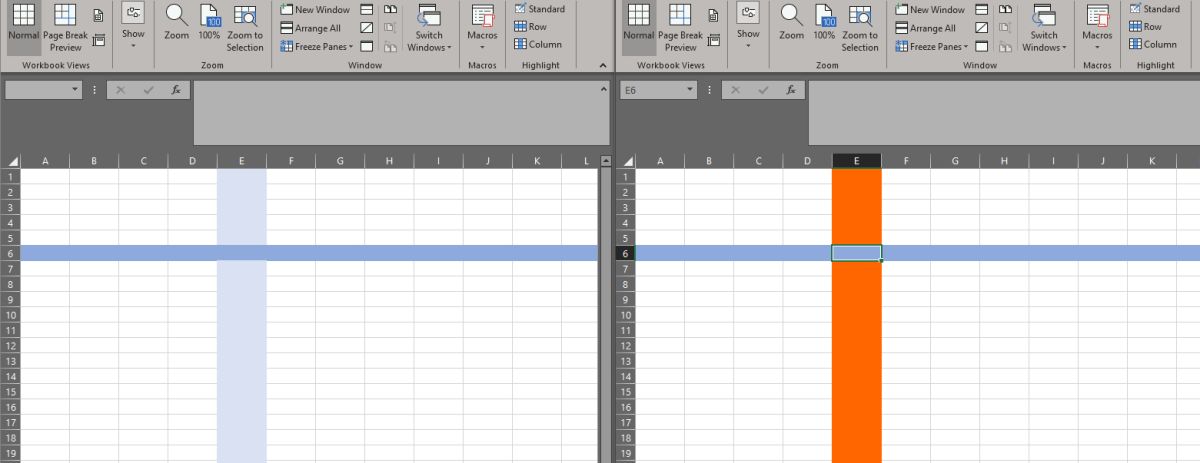Open Freeze Panes dropdown in left window
This screenshot has height=463, width=1200.
pyautogui.click(x=317, y=46)
